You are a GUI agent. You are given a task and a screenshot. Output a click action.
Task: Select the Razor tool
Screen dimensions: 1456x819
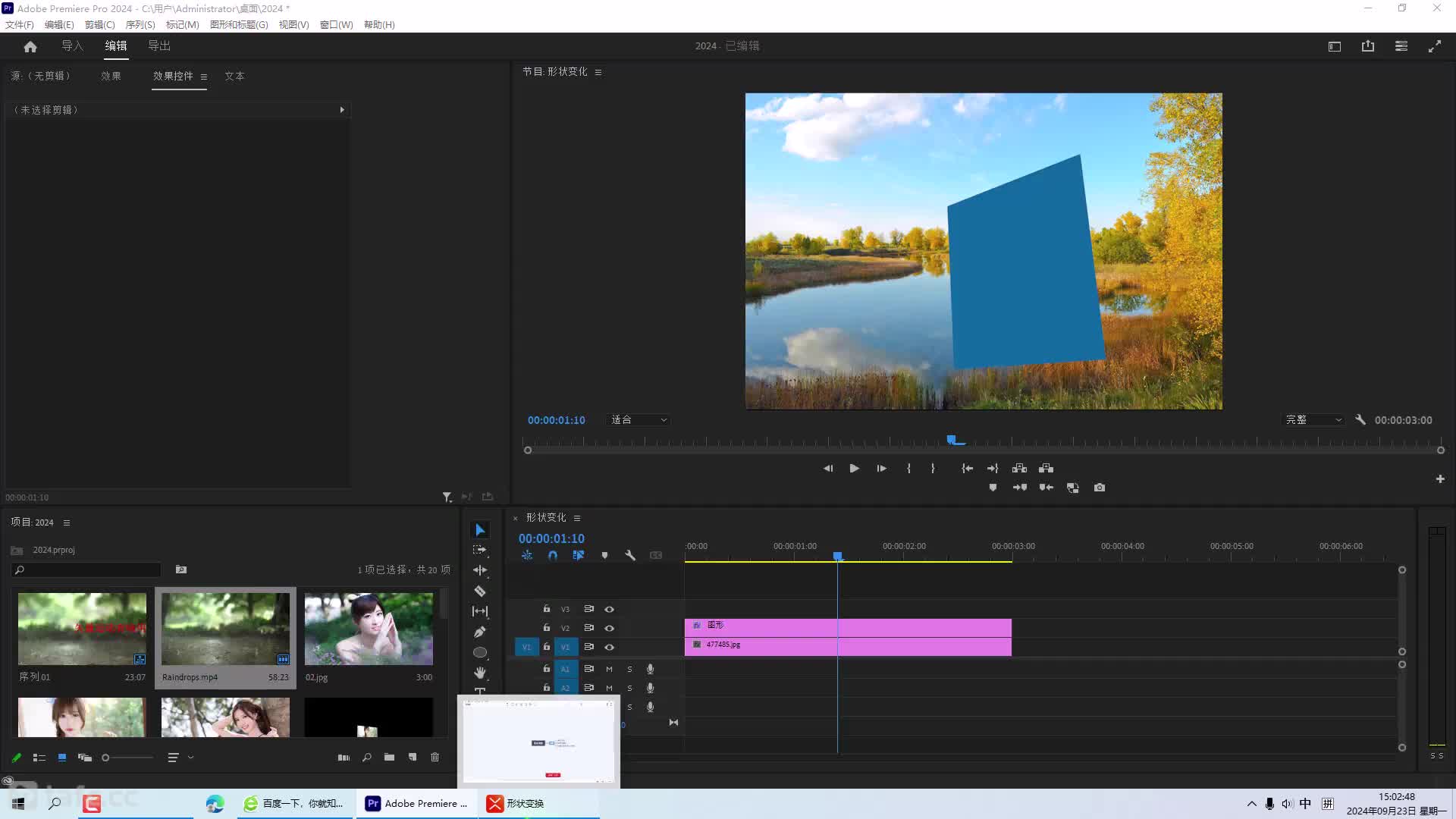click(x=480, y=591)
